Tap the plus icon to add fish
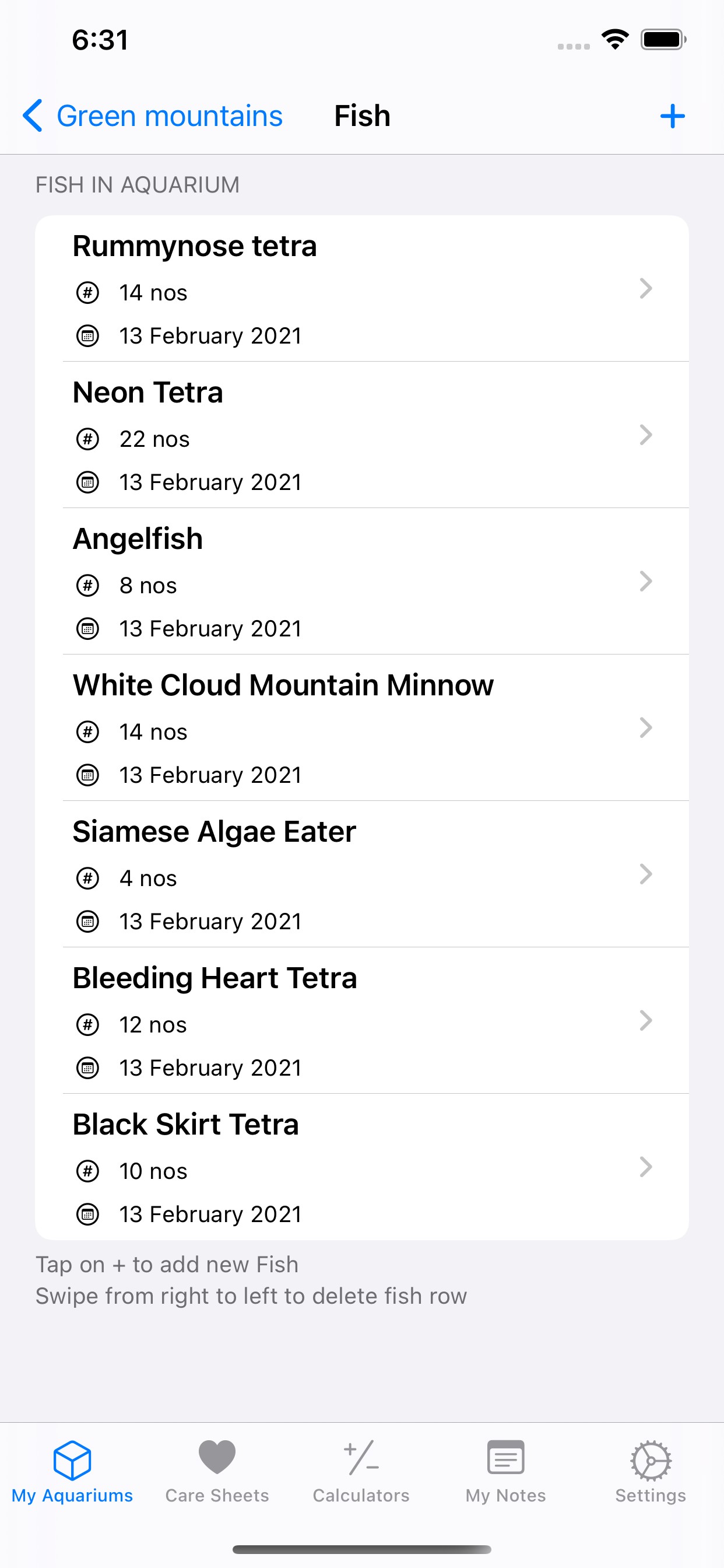724x1568 pixels. [x=672, y=116]
